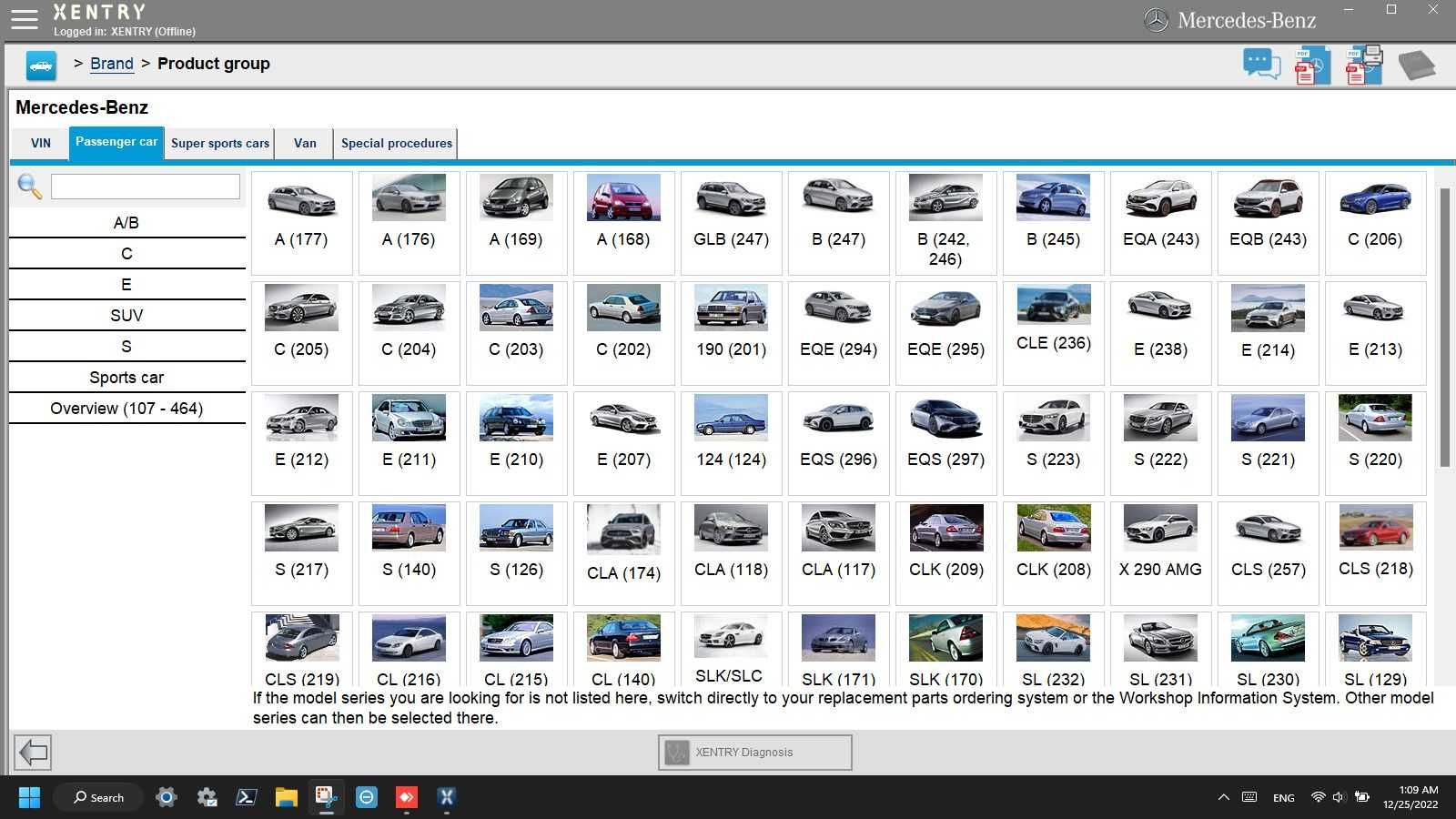Screen dimensions: 1456x819
Task: Select the S (220) model
Action: tap(1375, 443)
